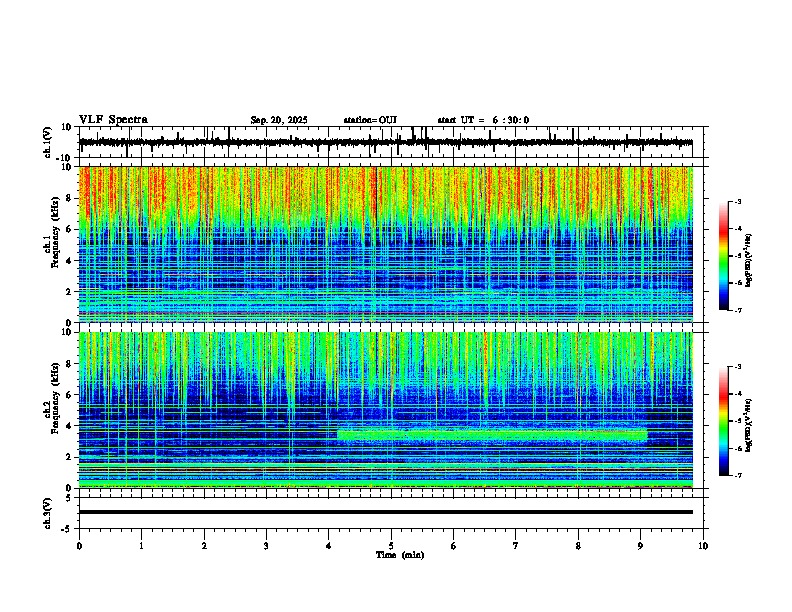The height and width of the screenshot is (612, 792).
Task: Click the 'station=OUI' header label
Action: [370, 120]
